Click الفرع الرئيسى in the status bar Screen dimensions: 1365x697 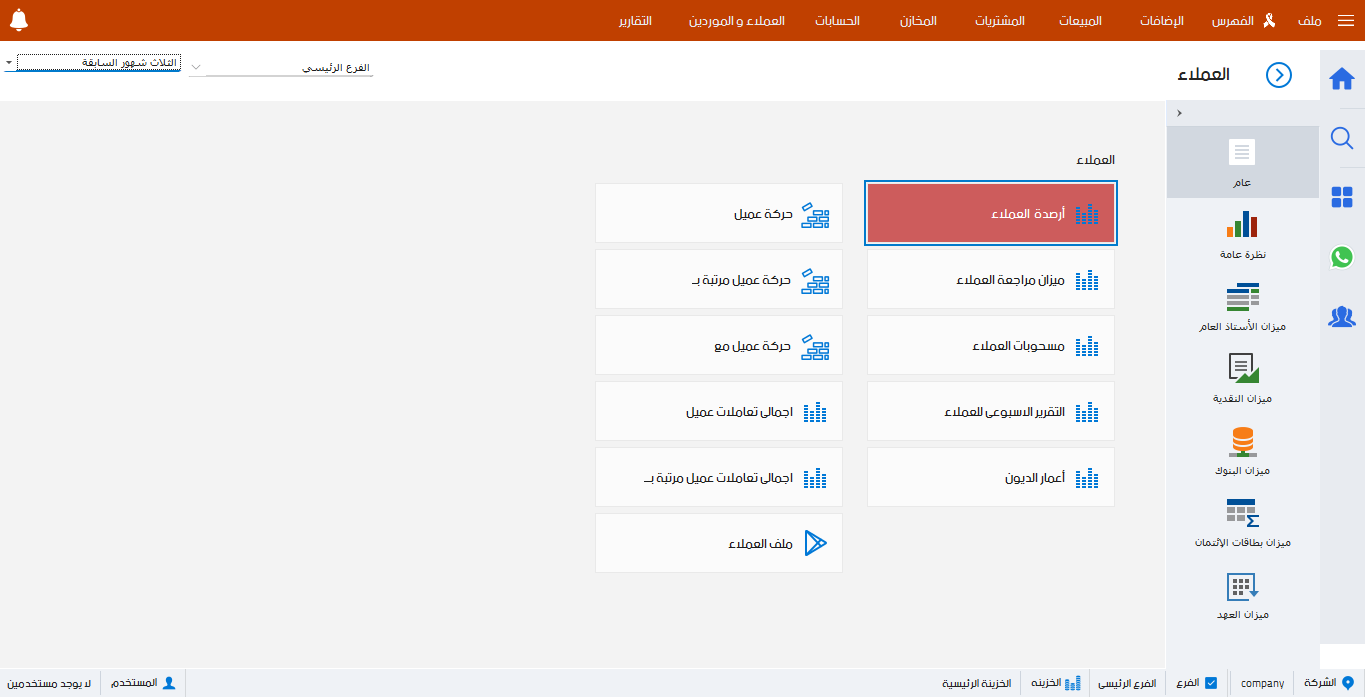(x=1127, y=683)
